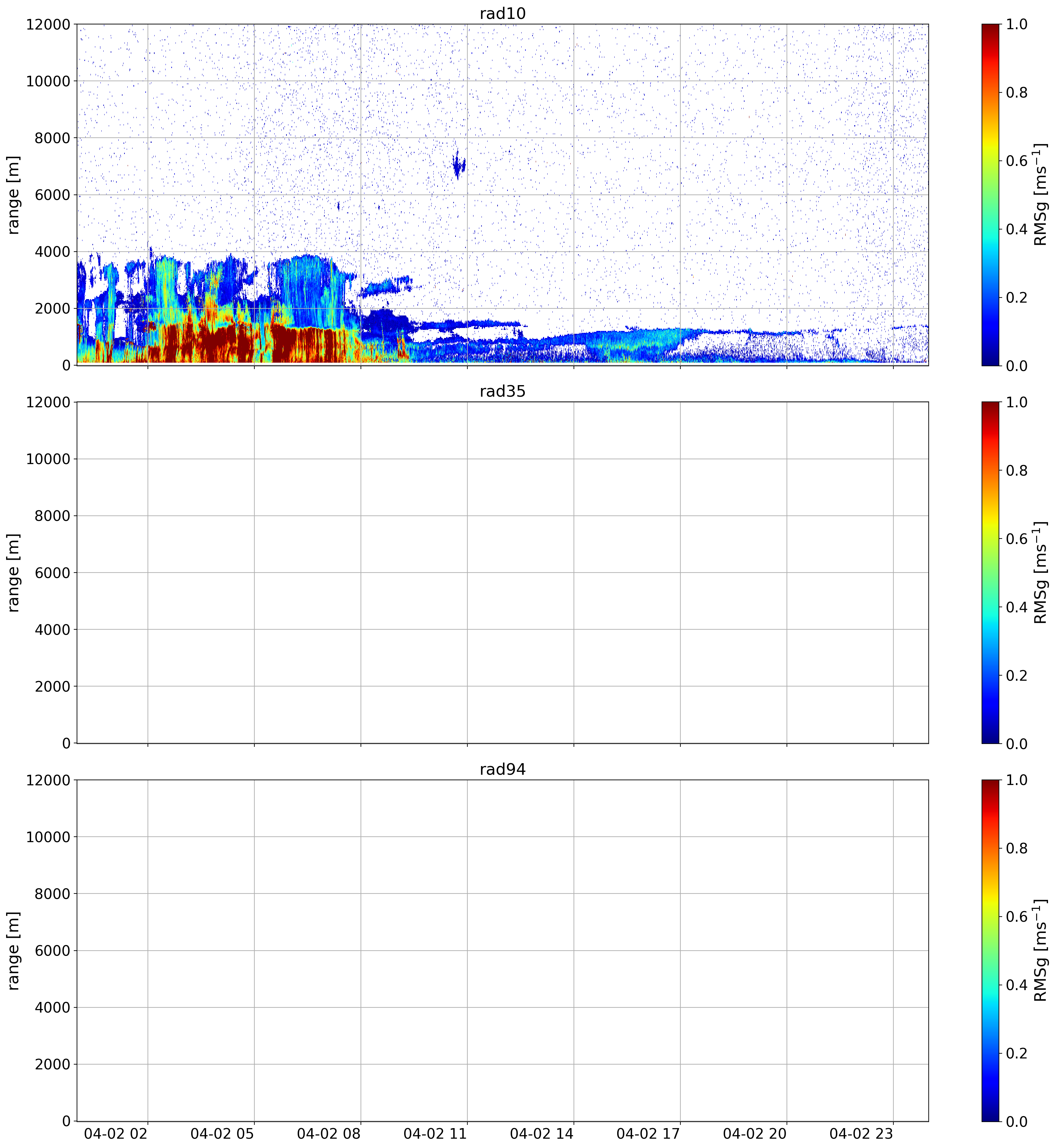Click the 04-02 23 time tick label

pyautogui.click(x=861, y=1134)
